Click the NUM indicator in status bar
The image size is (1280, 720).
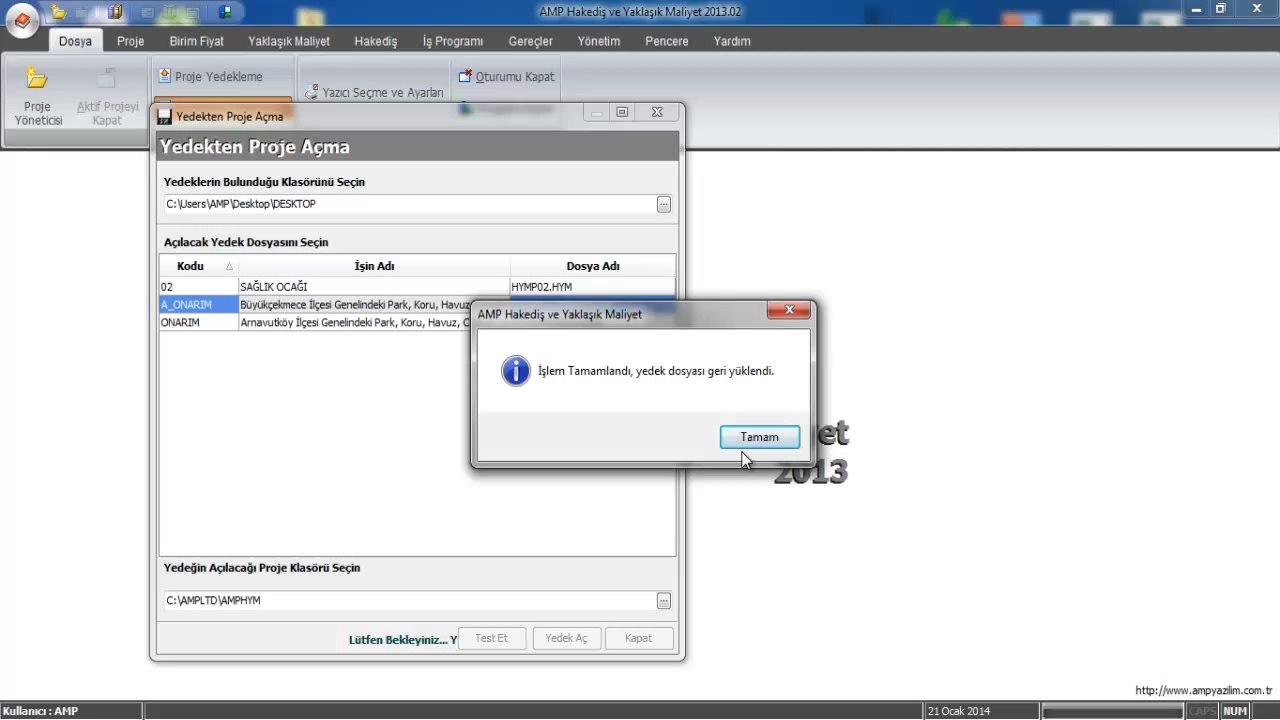coord(1235,711)
